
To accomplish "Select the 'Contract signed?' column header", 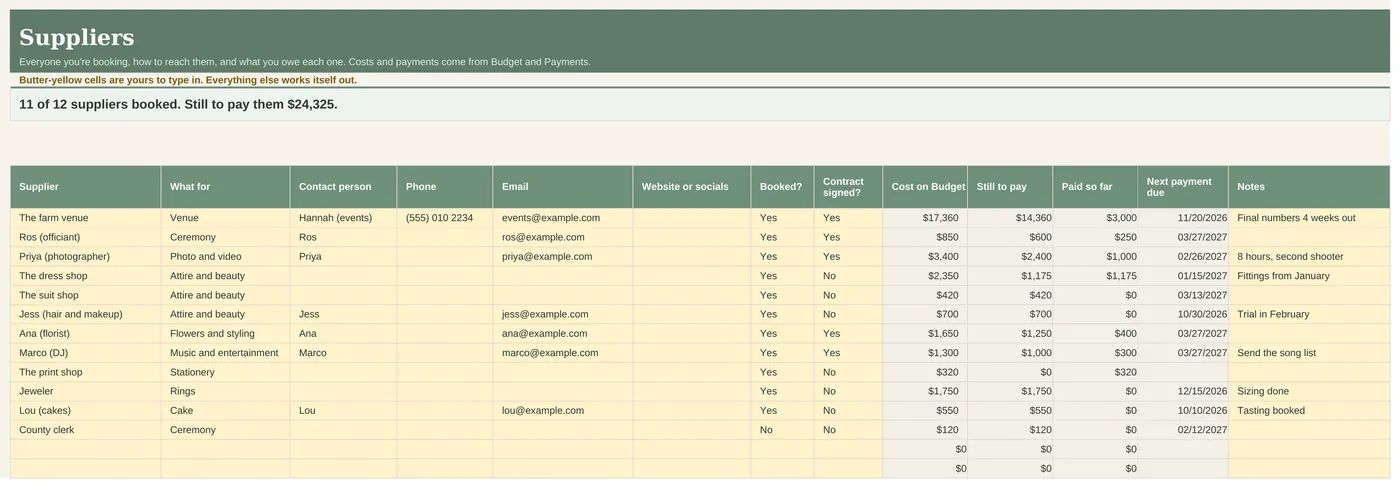I will 849,187.
